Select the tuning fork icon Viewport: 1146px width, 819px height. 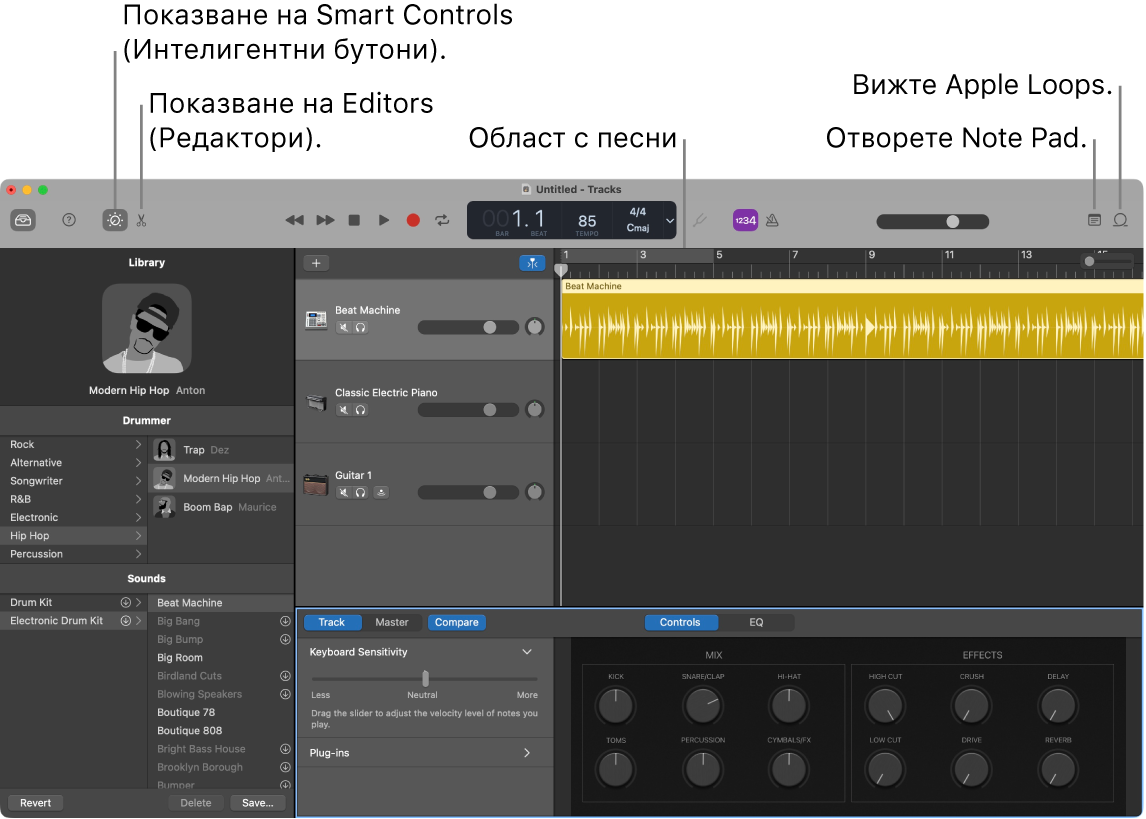tap(699, 220)
